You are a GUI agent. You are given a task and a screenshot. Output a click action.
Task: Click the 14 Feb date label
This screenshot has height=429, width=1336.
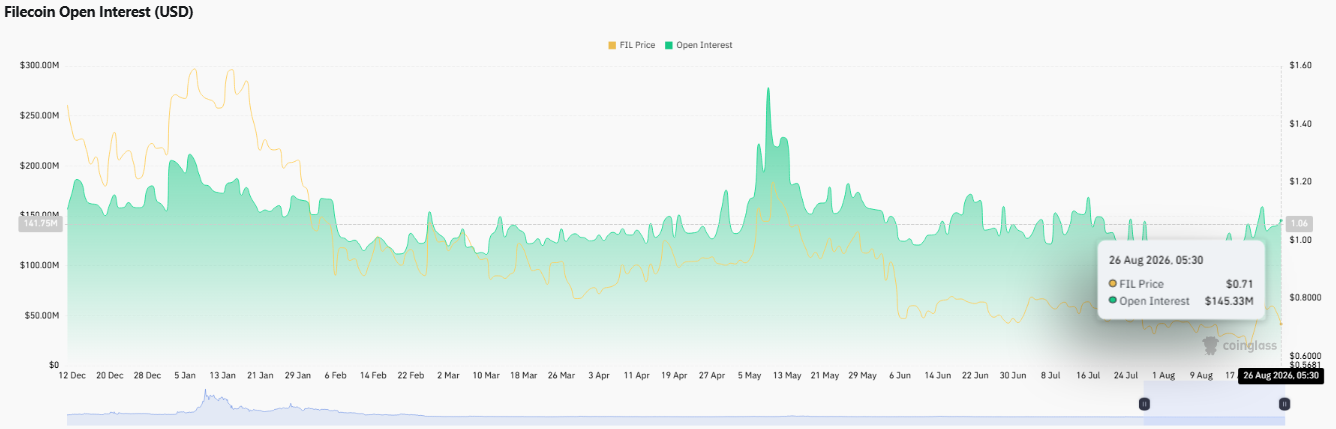coord(373,376)
